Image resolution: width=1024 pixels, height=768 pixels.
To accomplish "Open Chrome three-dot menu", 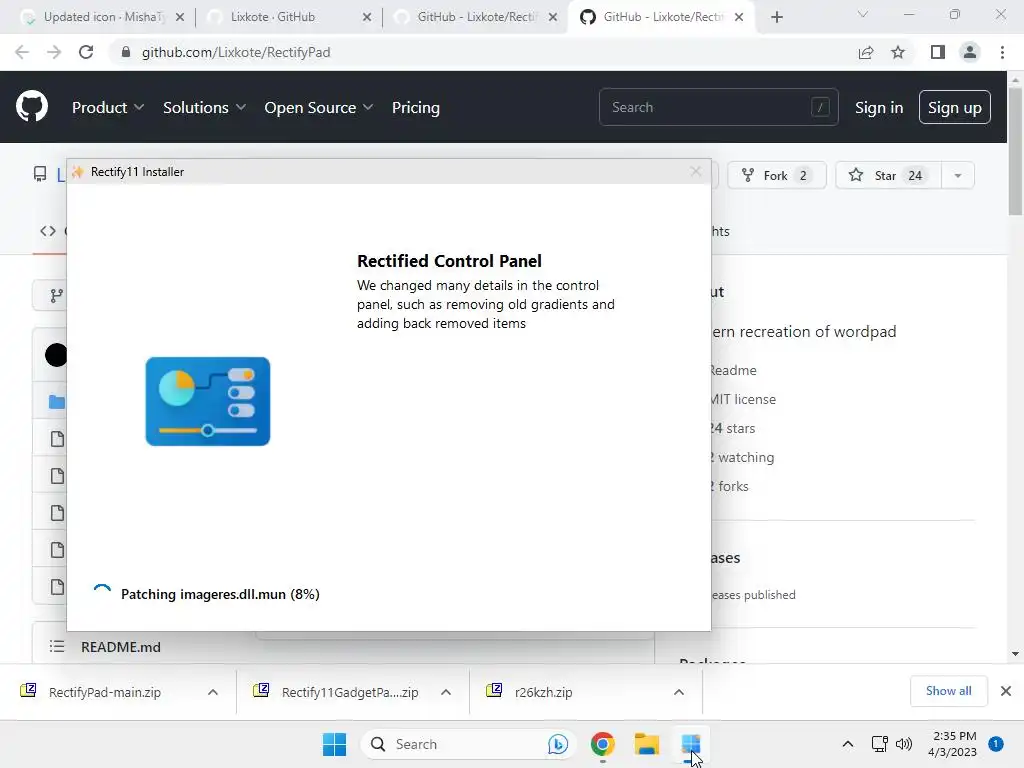I will (x=1002, y=52).
